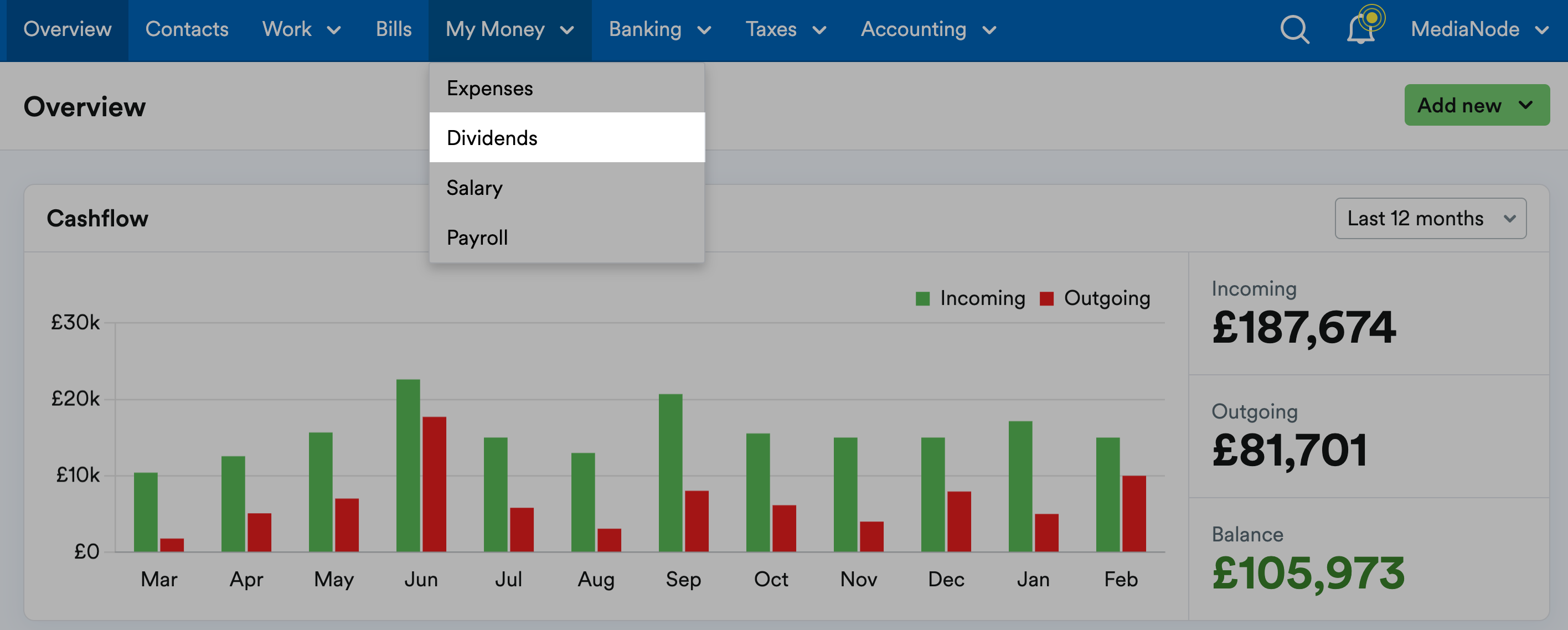
Task: Open the Taxes dropdown menu
Action: 785,29
